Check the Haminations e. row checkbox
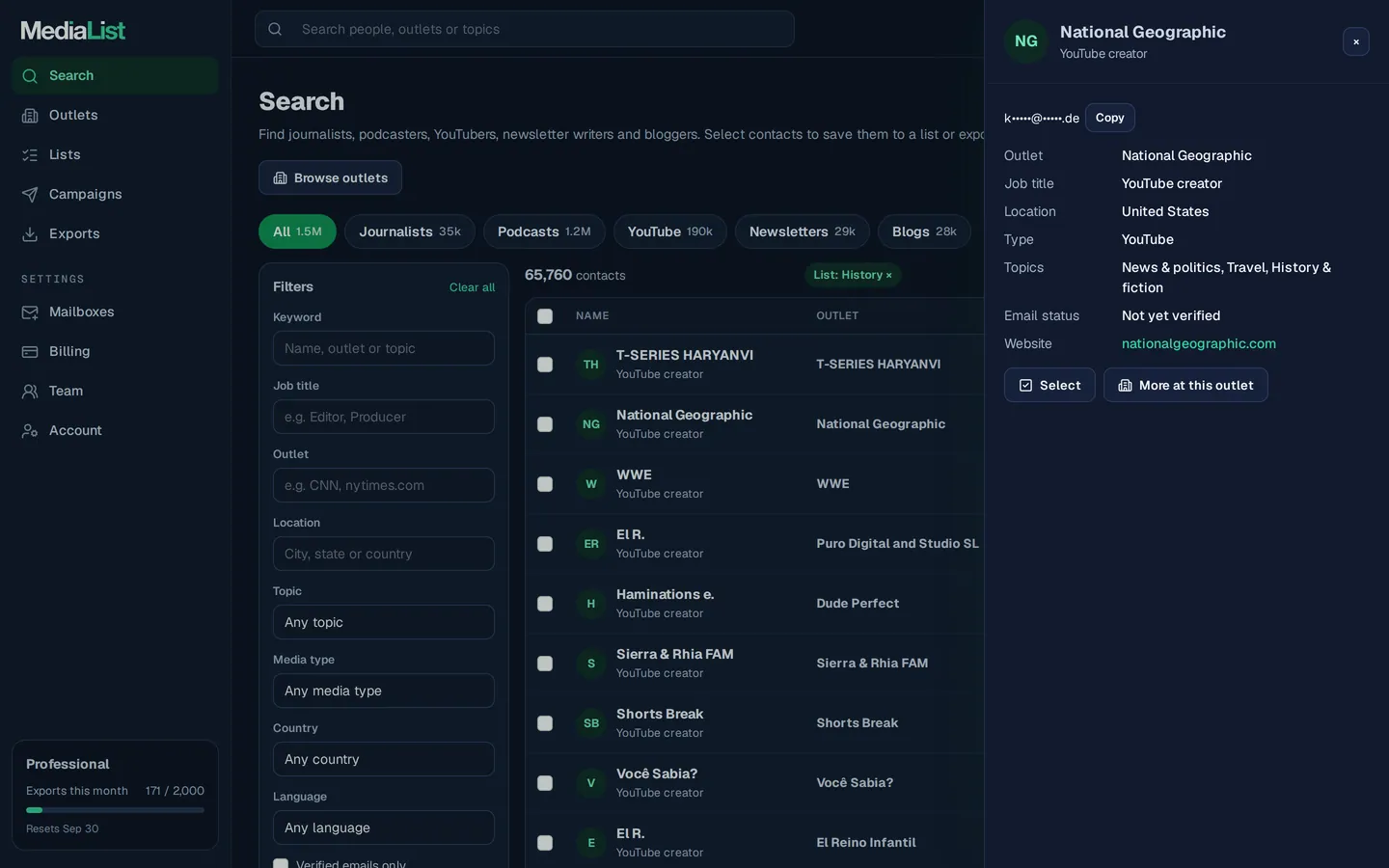The width and height of the screenshot is (1389, 868). pos(545,604)
